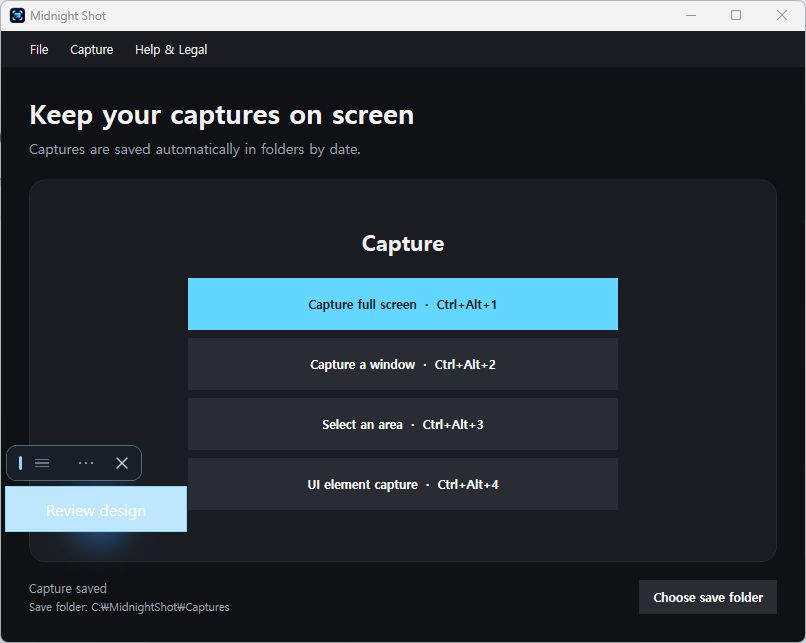This screenshot has height=643, width=806.
Task: Open the File menu
Action: pos(39,49)
